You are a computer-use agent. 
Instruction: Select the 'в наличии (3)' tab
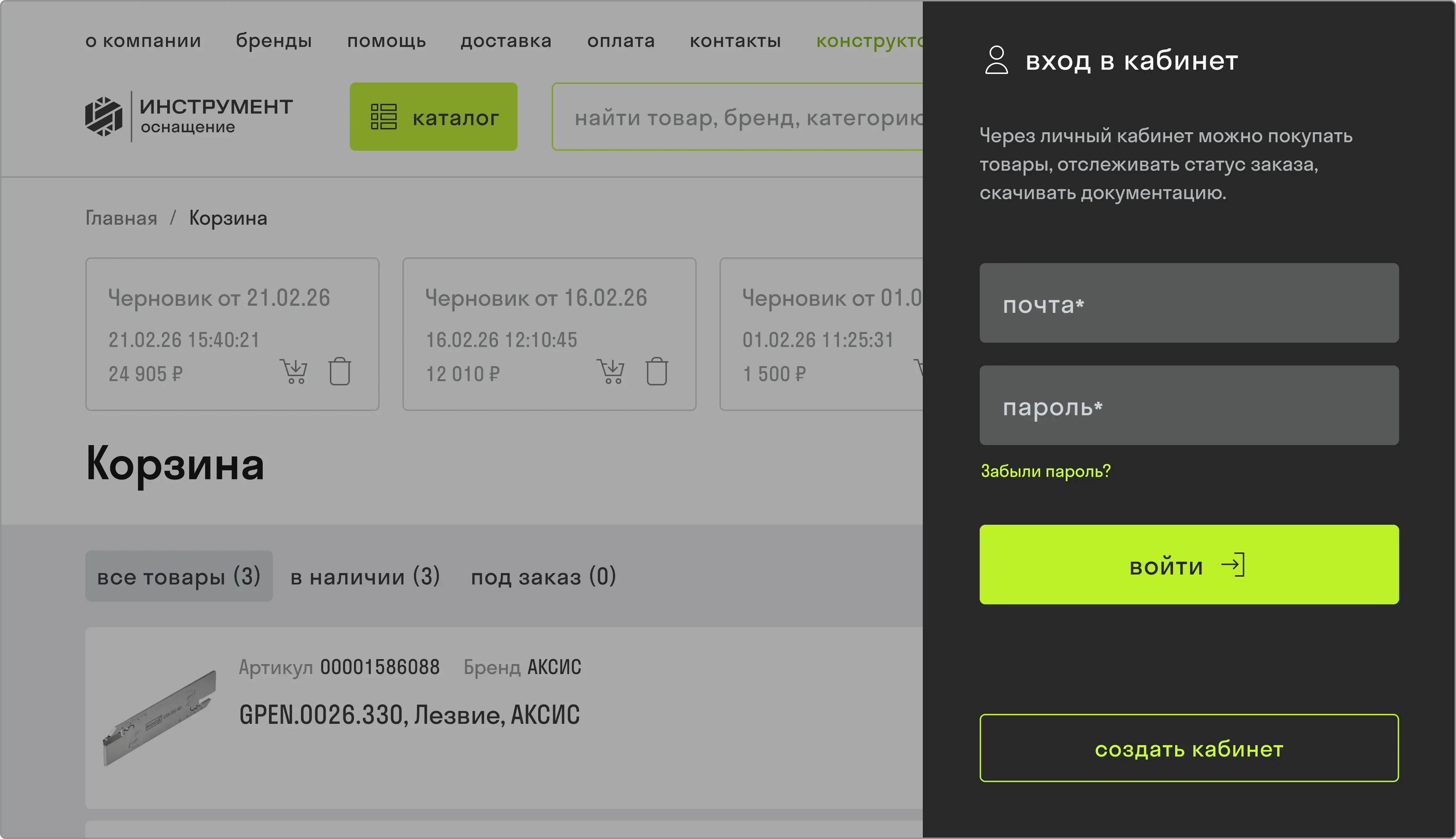point(365,576)
